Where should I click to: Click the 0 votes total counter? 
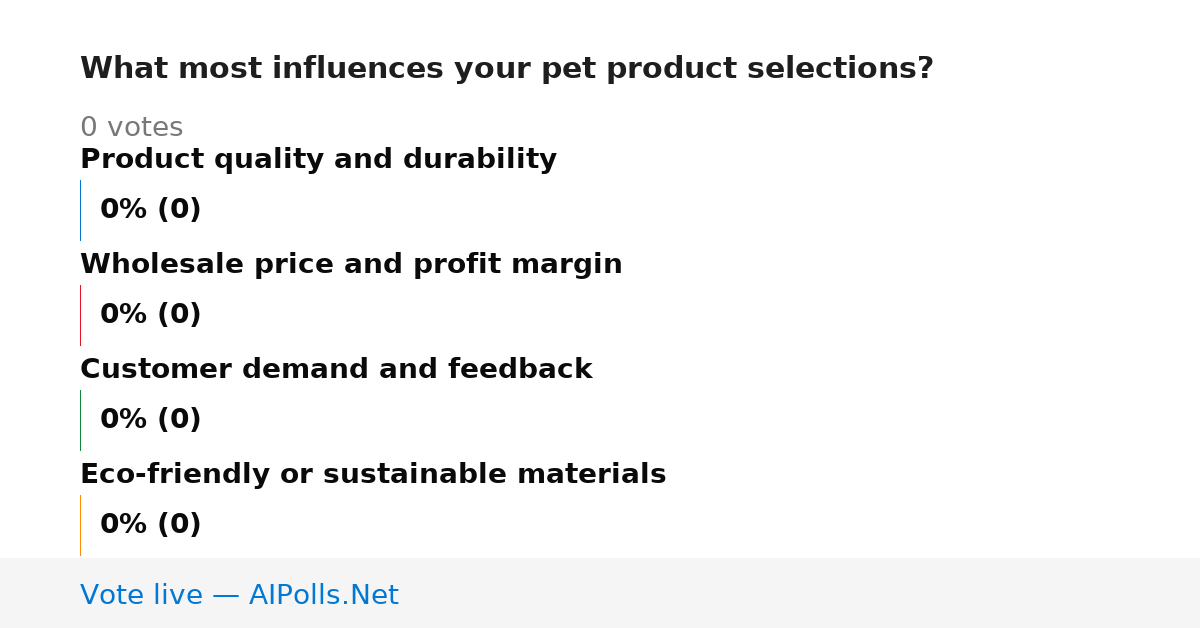click(131, 127)
